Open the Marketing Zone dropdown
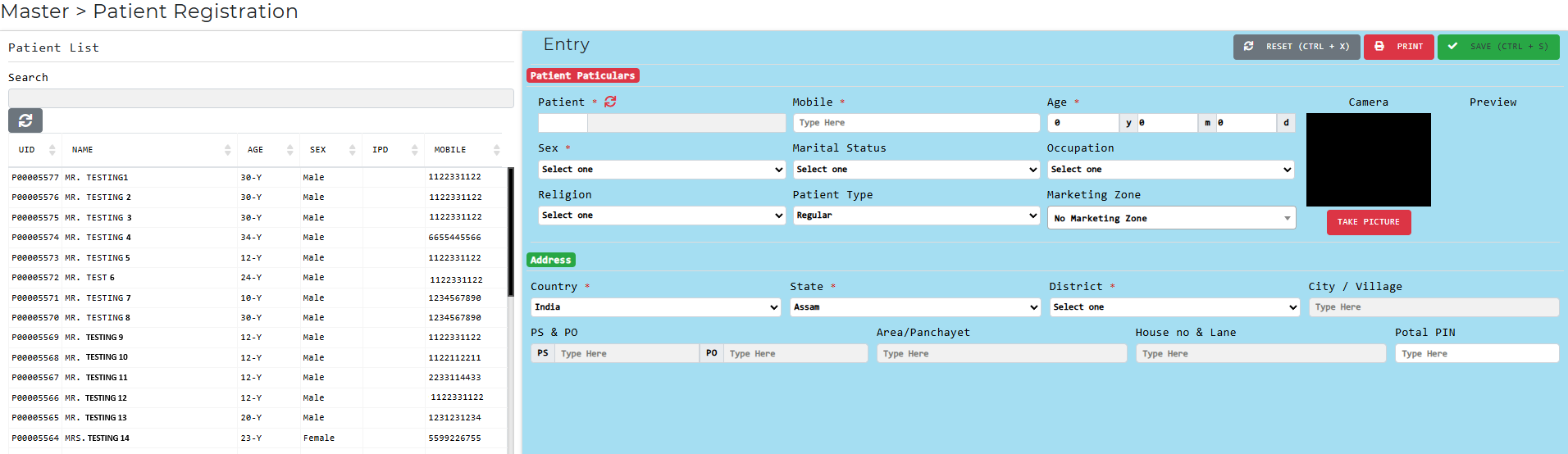Image resolution: width=1568 pixels, height=454 pixels. point(1171,218)
